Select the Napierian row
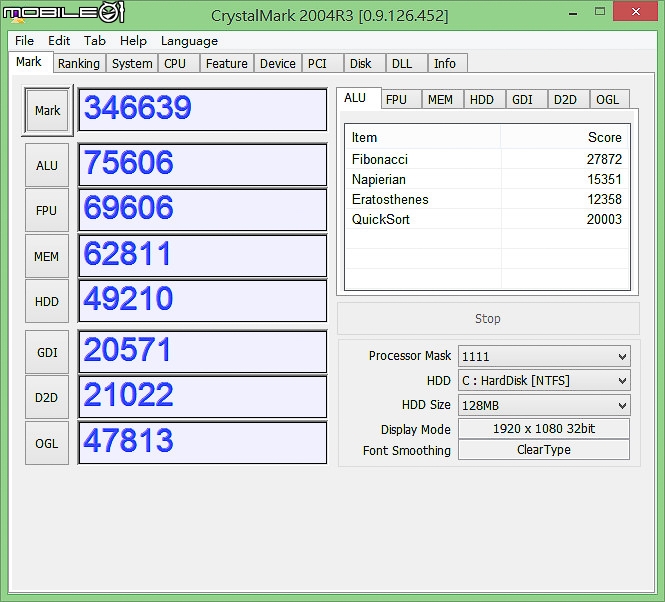Image resolution: width=665 pixels, height=602 pixels. tap(487, 179)
